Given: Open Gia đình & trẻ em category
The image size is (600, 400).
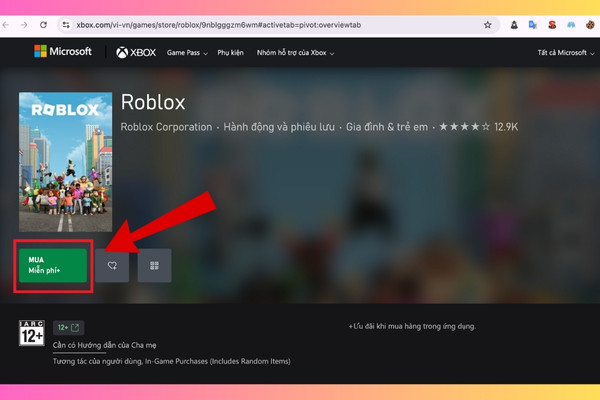Looking at the screenshot, I should coord(387,127).
